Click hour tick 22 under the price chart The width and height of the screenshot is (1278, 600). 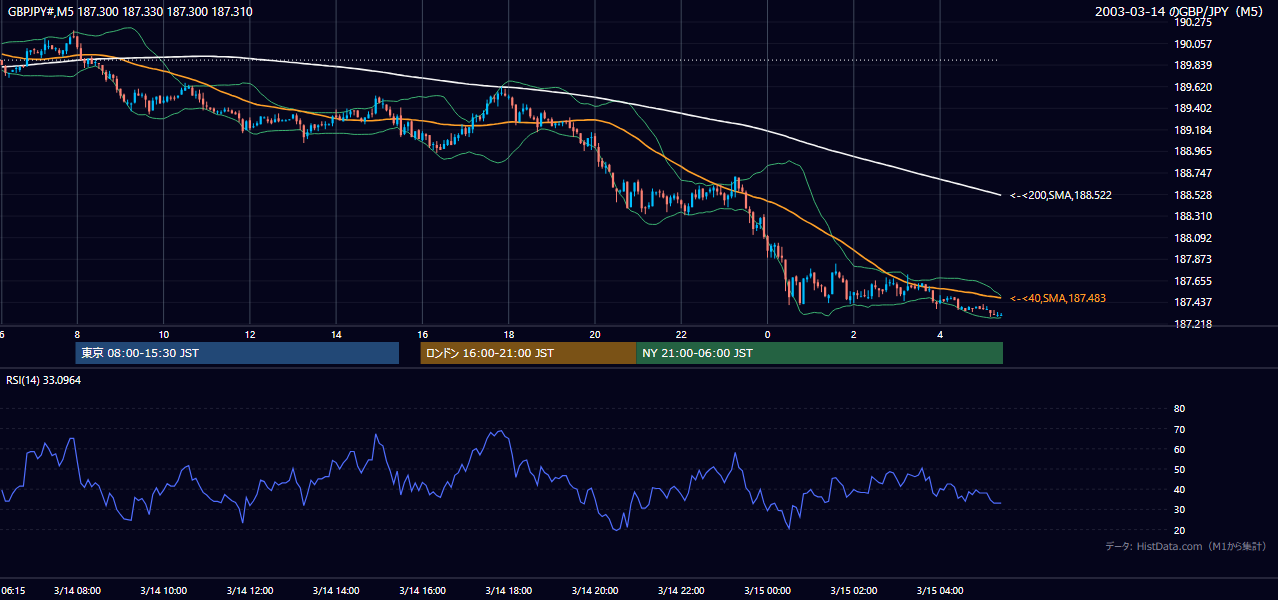click(x=681, y=334)
